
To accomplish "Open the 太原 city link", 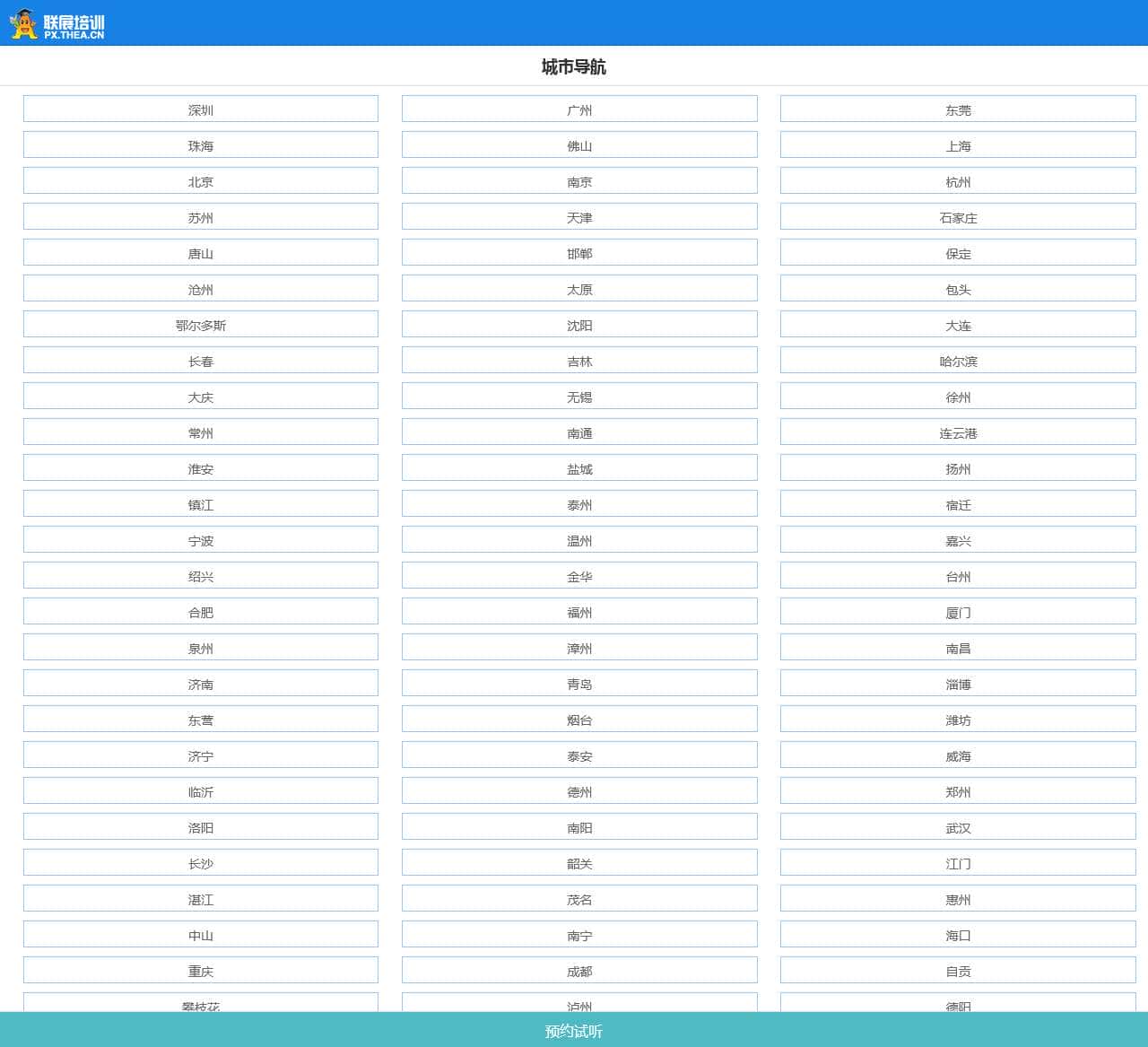I will [x=579, y=289].
